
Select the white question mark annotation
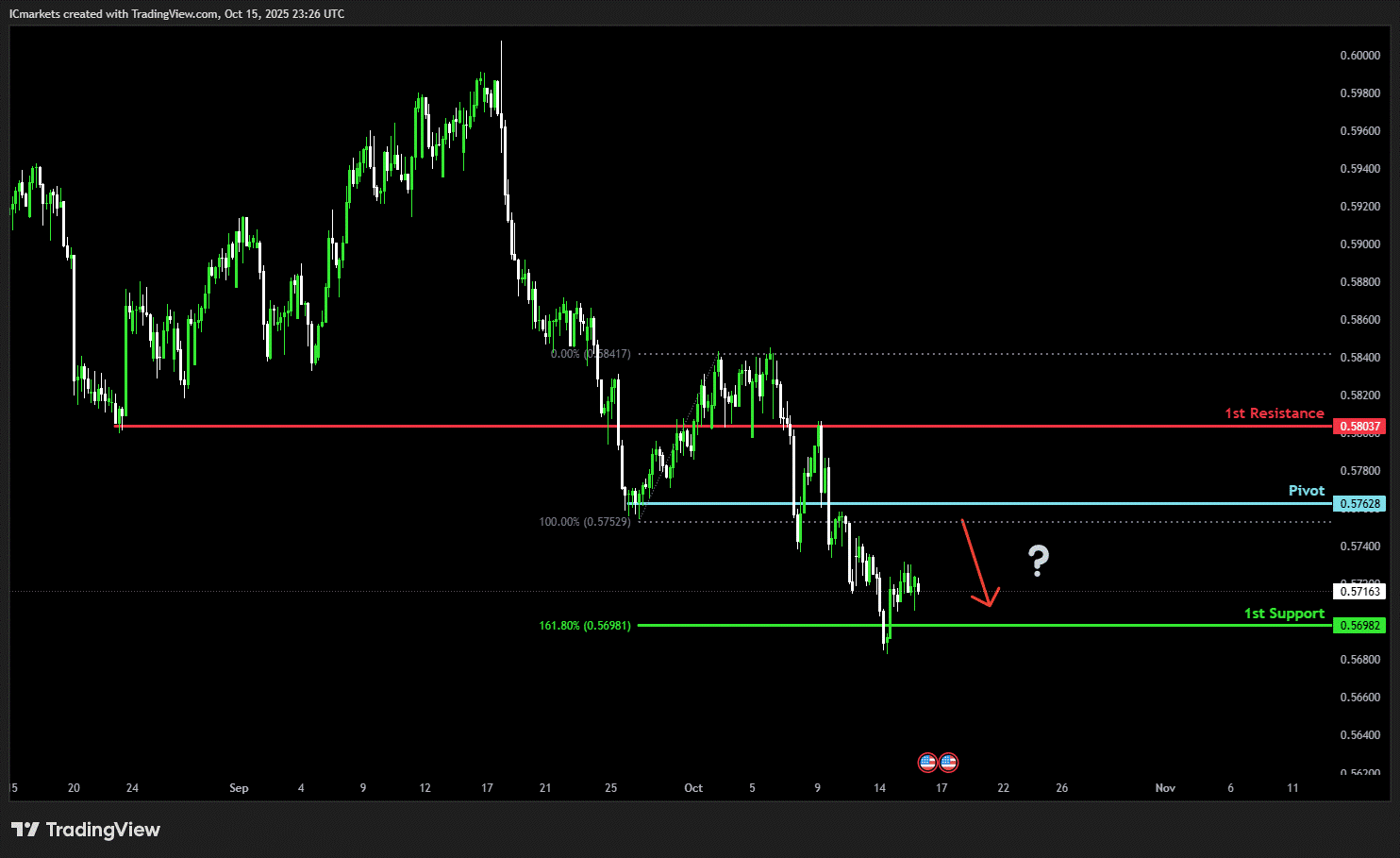tap(1038, 561)
